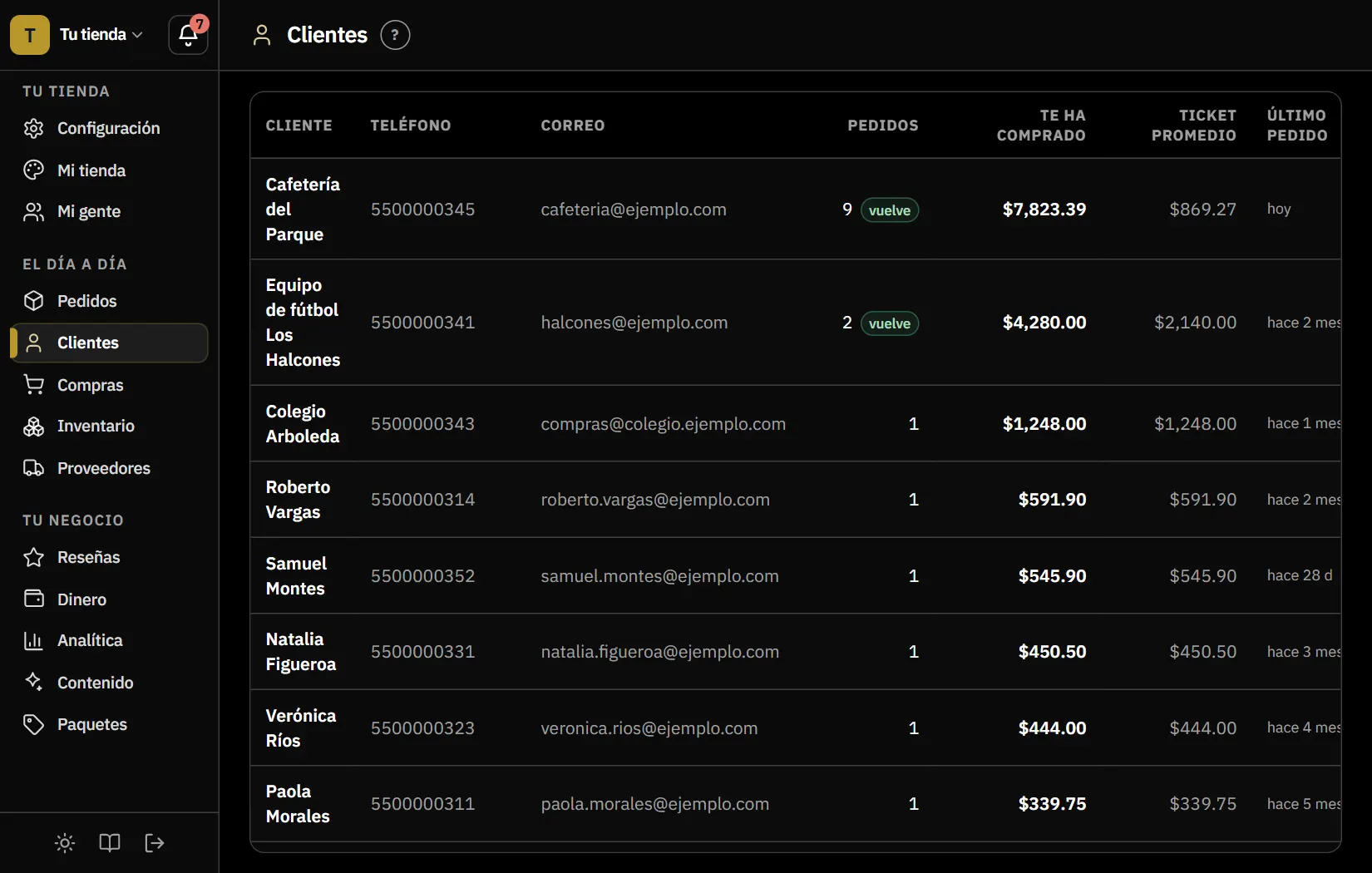This screenshot has height=873, width=1372.
Task: Open Cafetería del Parque client row
Action: click(795, 210)
